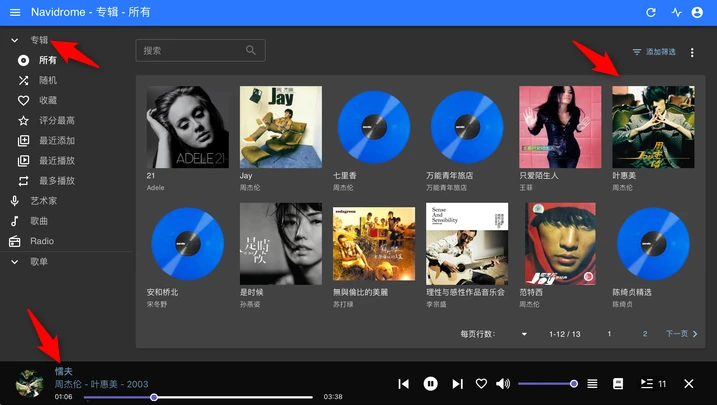Image resolution: width=717 pixels, height=405 pixels.
Task: Open the Jay album cover
Action: [x=281, y=127]
